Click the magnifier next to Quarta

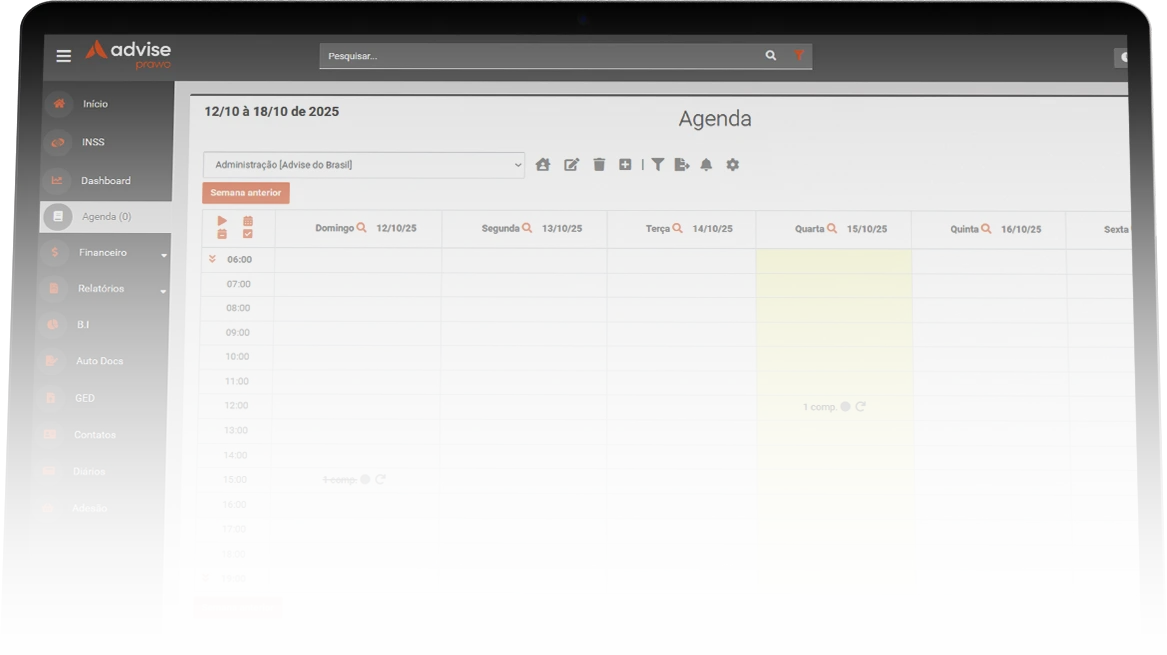click(832, 229)
